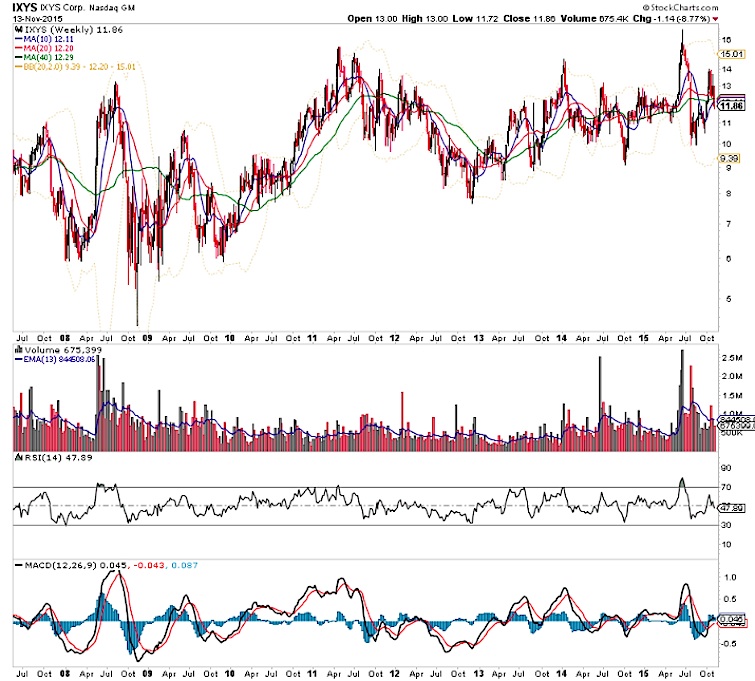
Task: Click the 8 label on price axis
Action: pyautogui.click(x=728, y=194)
